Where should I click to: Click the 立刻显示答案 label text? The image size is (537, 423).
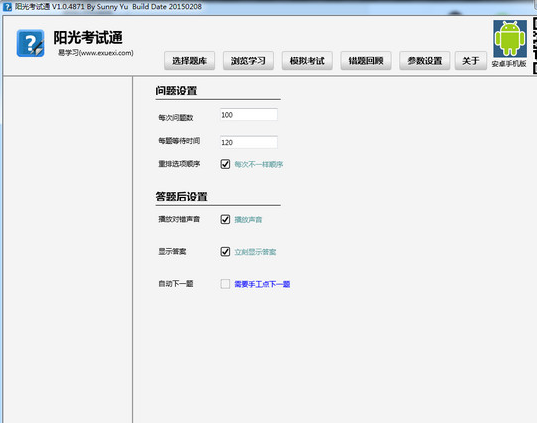point(255,252)
